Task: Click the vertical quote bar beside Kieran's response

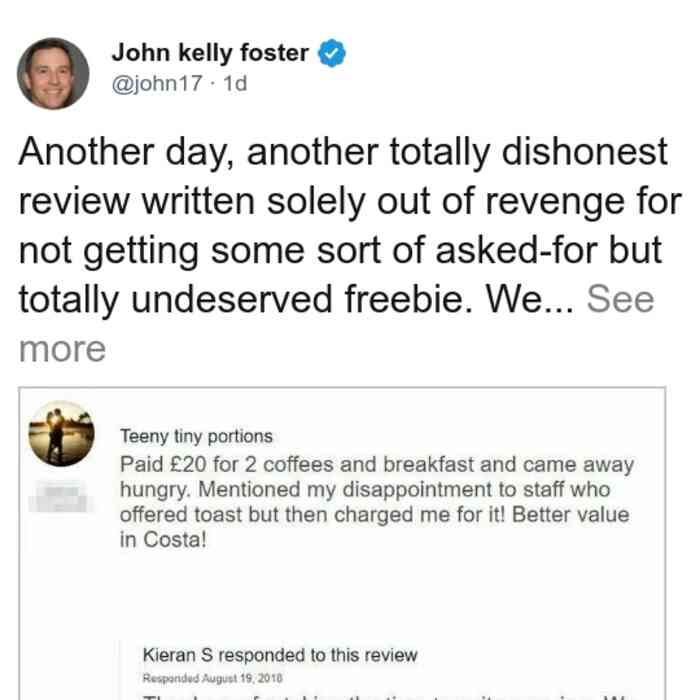Action: (120, 670)
